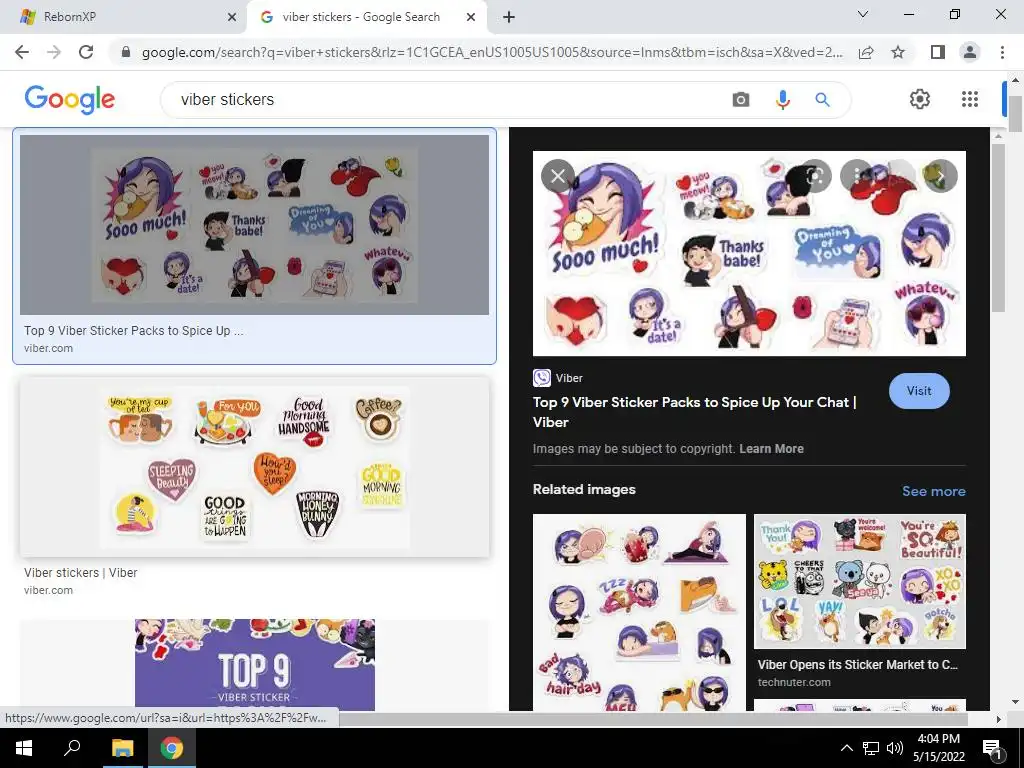Open File Explorer from taskbar
Viewport: 1024px width, 768px height.
tap(122, 748)
